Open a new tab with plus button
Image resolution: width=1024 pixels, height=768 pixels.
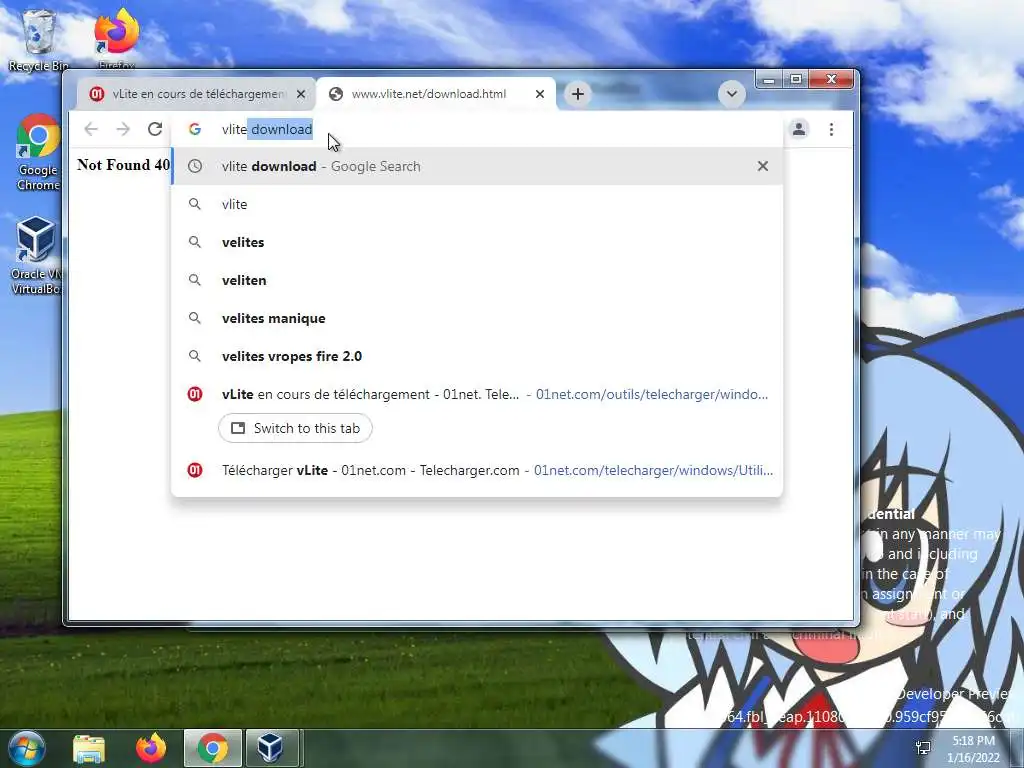click(577, 94)
